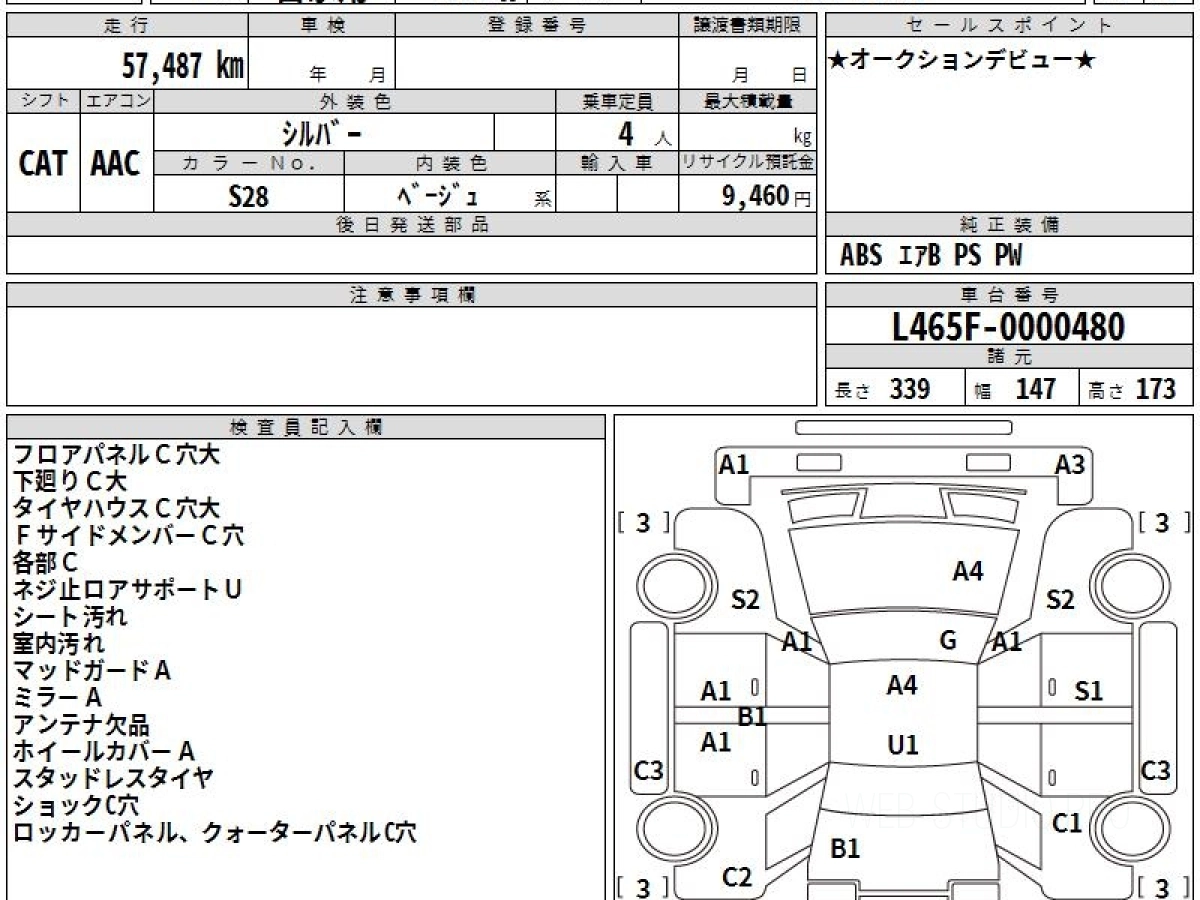This screenshot has width=1200, height=900.
Task: Click the S1 mark on the diagram
Action: click(1088, 691)
